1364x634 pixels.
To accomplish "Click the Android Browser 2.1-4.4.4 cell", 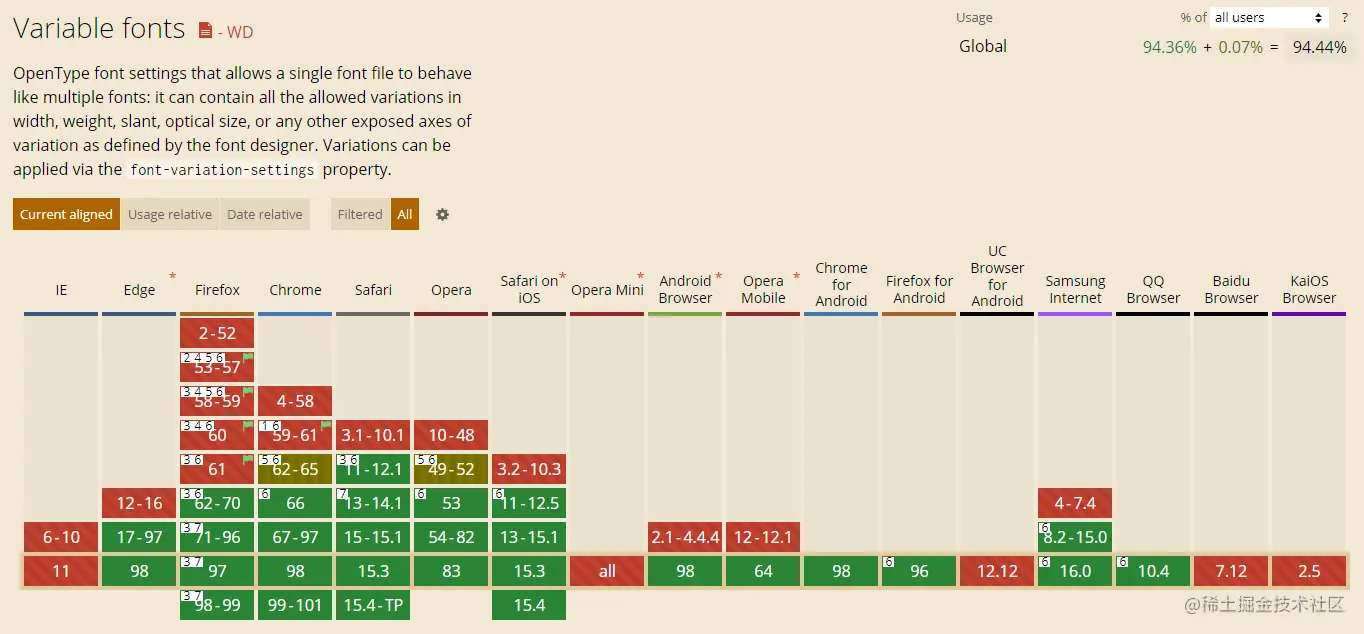I will pos(685,537).
